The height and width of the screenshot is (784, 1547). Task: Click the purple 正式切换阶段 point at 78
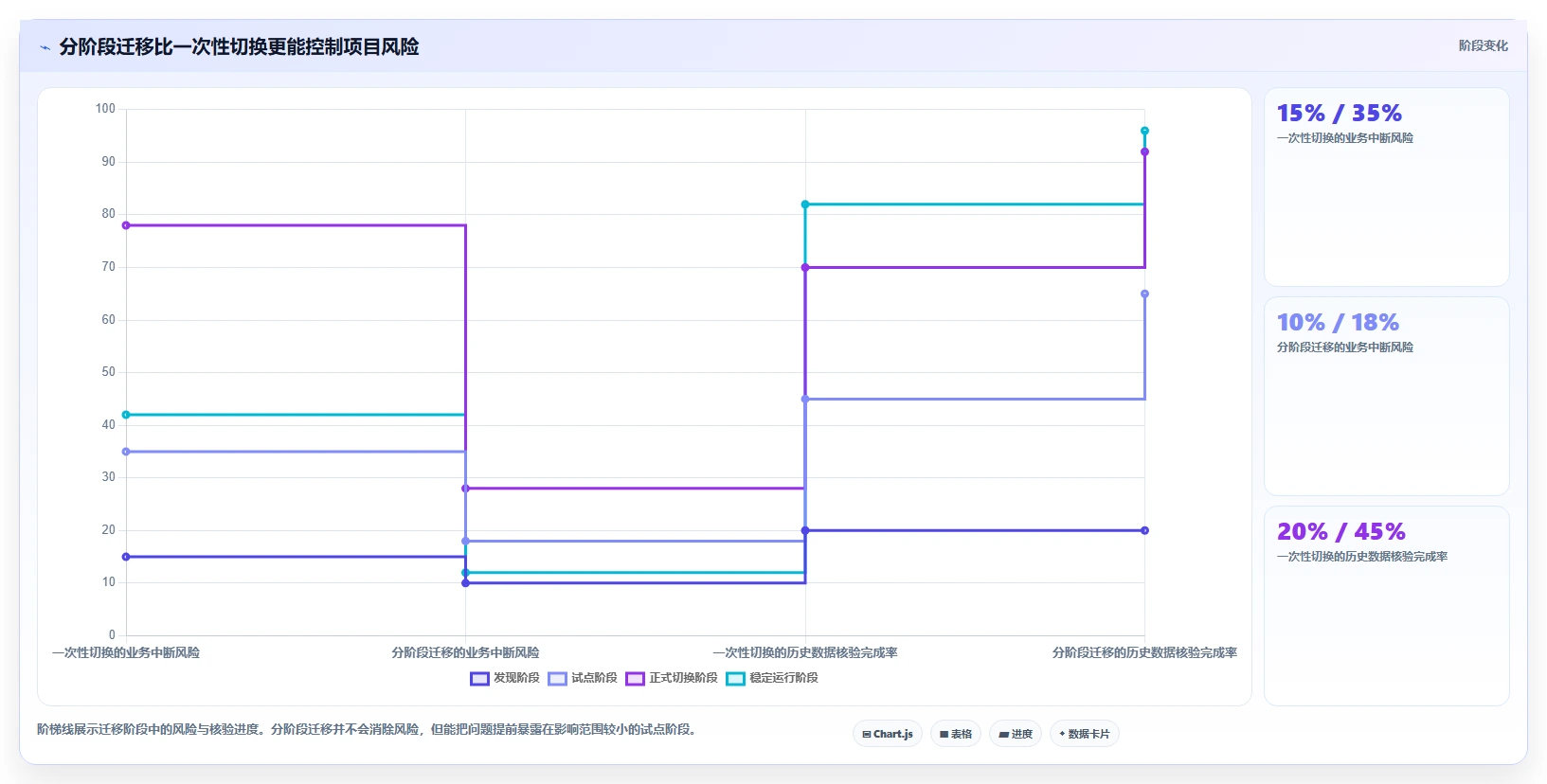coord(126,225)
